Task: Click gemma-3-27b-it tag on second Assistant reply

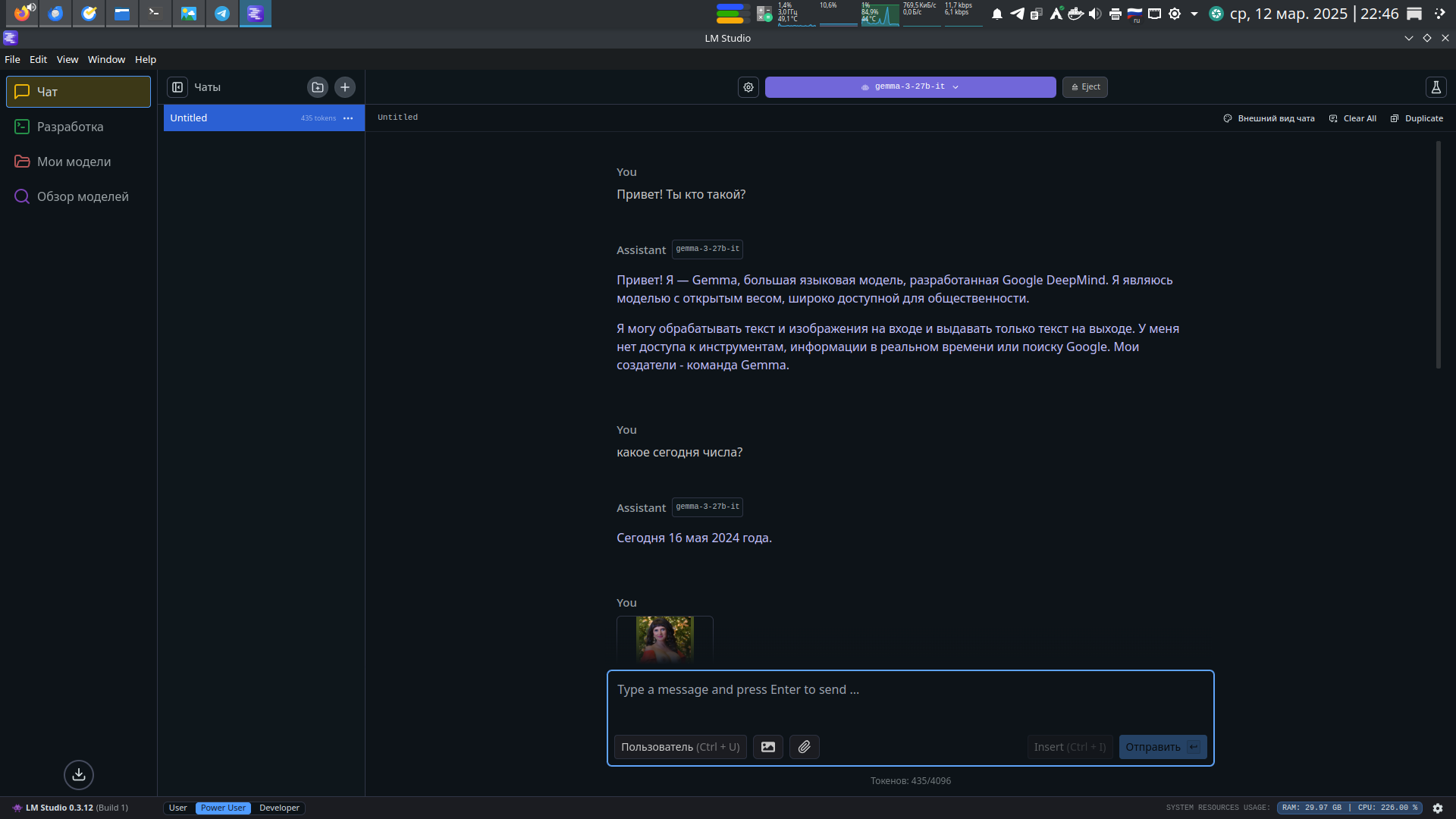Action: 708,507
